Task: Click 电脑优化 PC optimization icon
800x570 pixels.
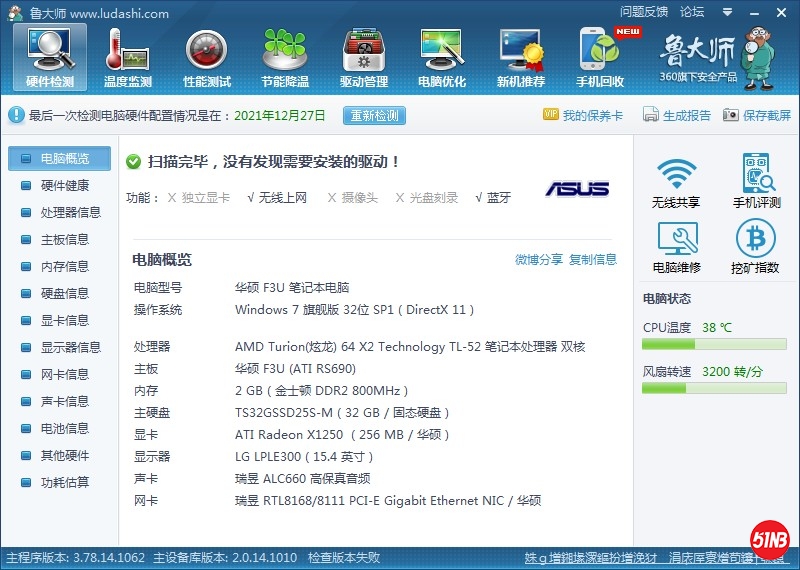Action: pos(442,56)
